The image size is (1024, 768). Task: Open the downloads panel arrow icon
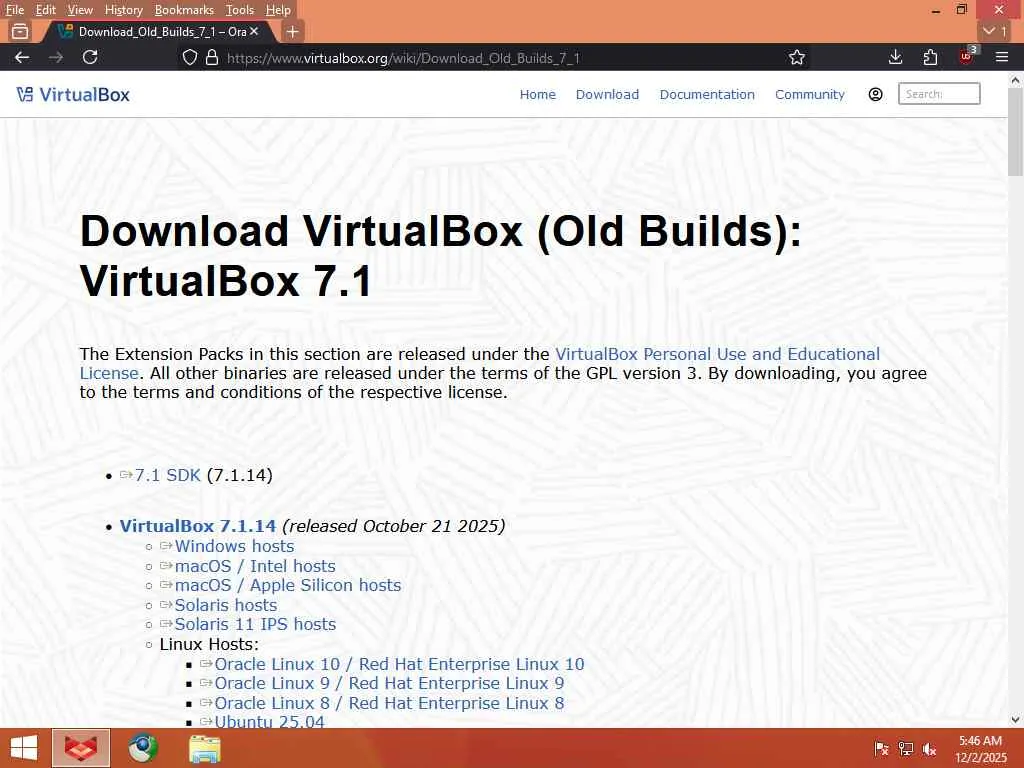click(x=895, y=57)
